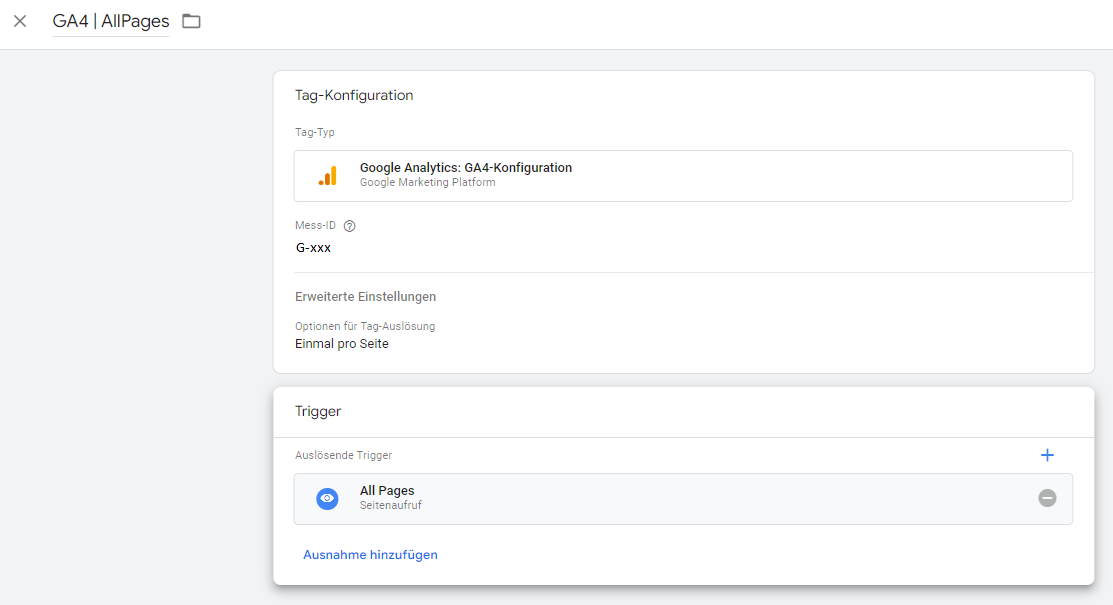Edit the tag name GA4 | AllPages
The image size is (1113, 605).
pyautogui.click(x=111, y=21)
